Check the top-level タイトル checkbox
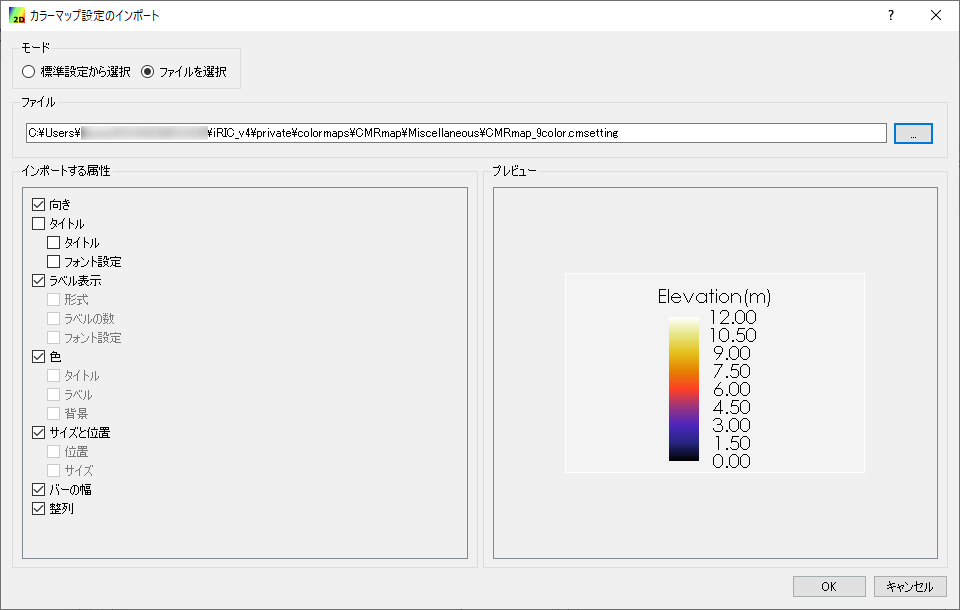 (39, 224)
